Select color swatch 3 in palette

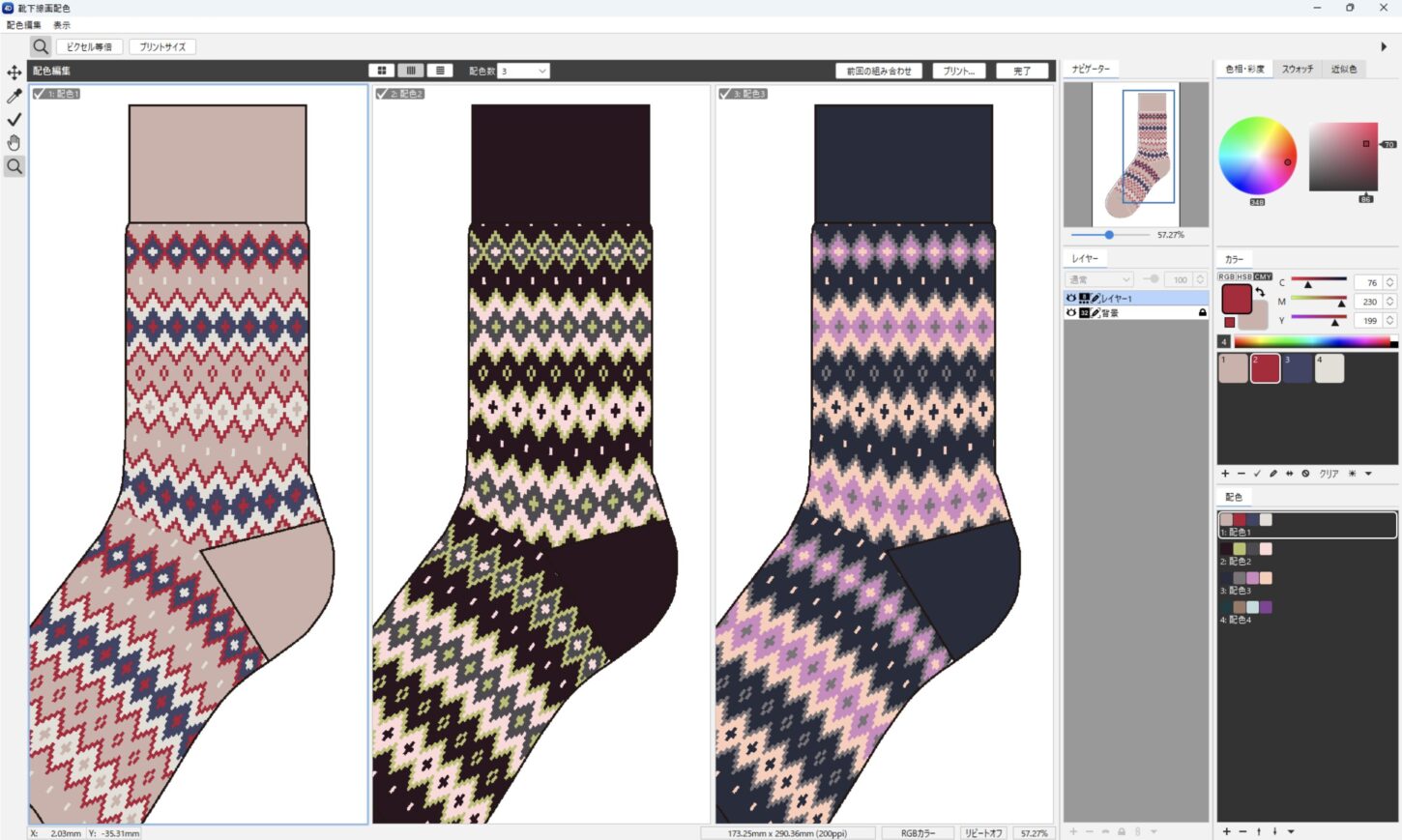click(1298, 368)
